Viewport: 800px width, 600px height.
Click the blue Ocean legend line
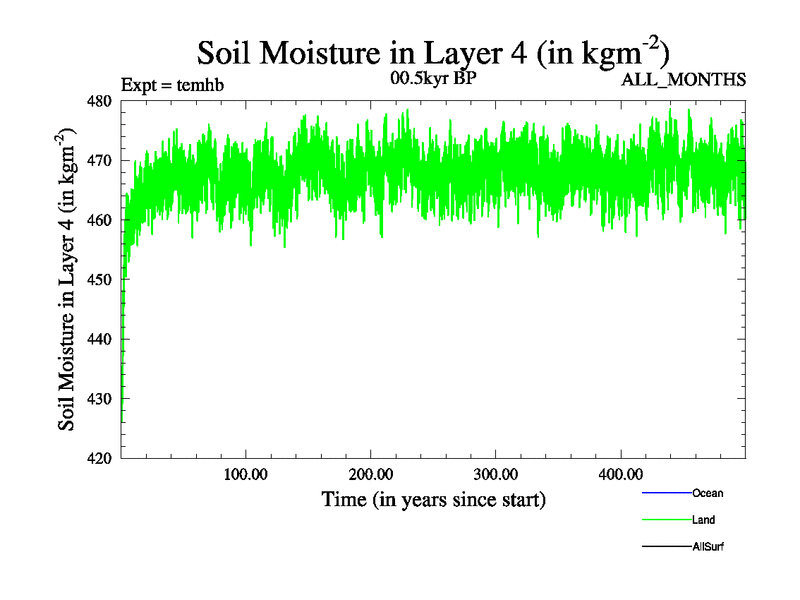click(665, 493)
